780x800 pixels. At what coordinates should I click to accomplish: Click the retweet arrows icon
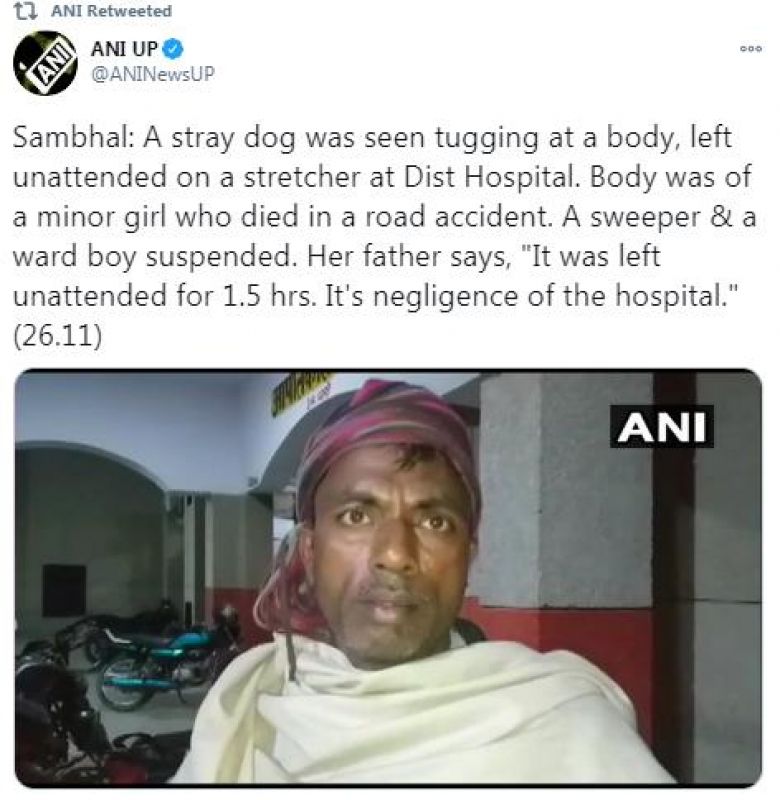[26, 11]
